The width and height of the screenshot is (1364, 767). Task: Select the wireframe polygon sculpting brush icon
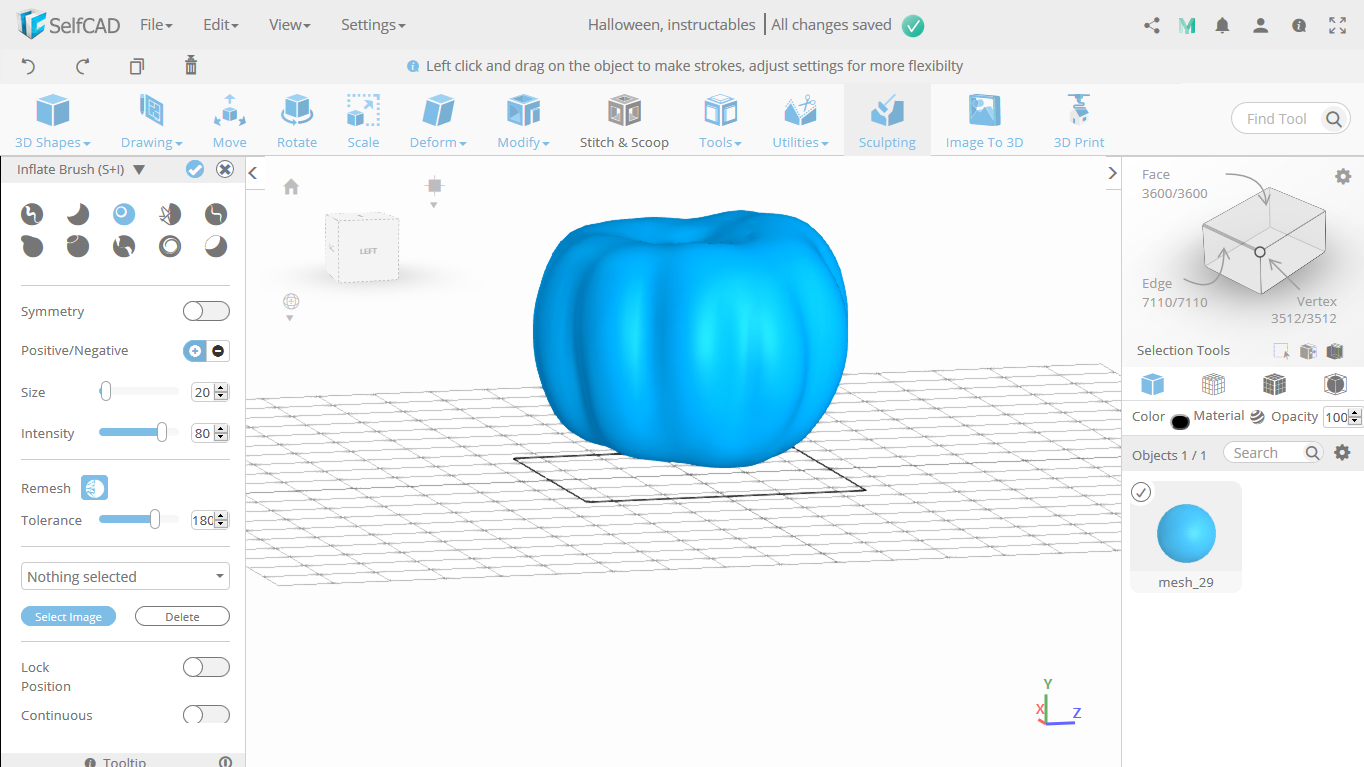click(170, 213)
